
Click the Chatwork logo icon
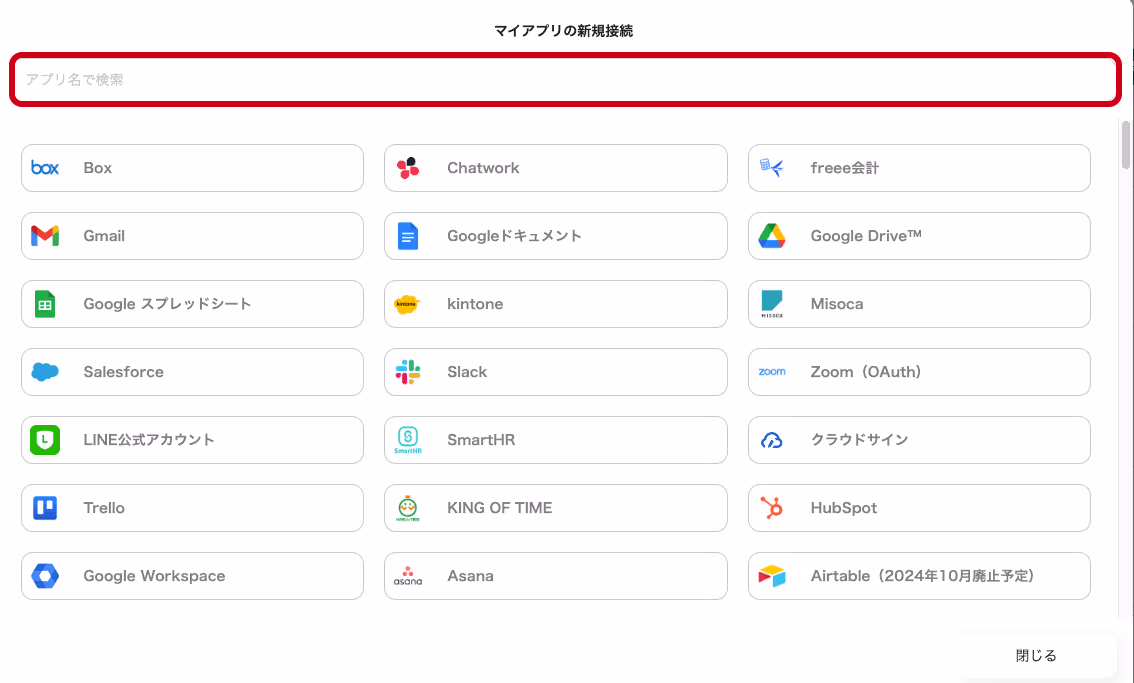[408, 168]
